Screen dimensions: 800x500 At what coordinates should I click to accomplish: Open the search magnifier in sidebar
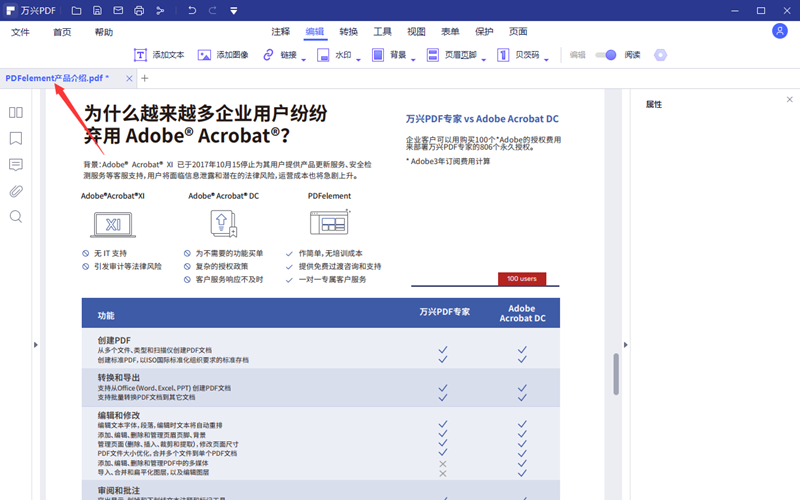click(x=16, y=217)
